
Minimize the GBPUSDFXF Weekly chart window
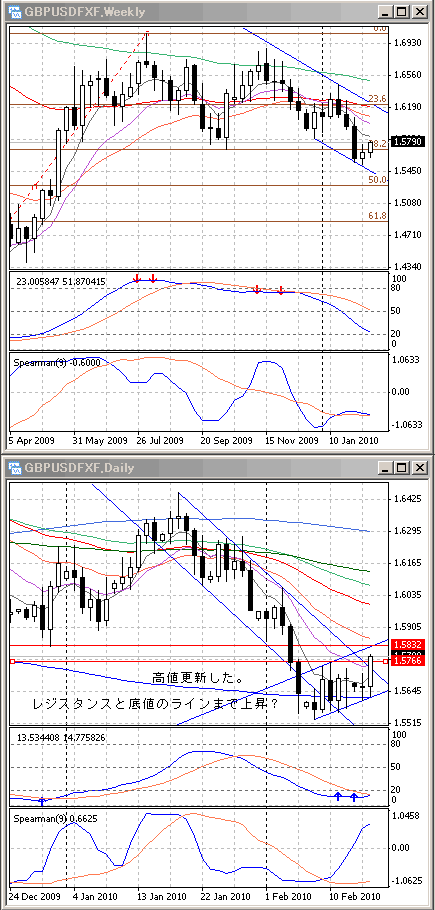386,11
